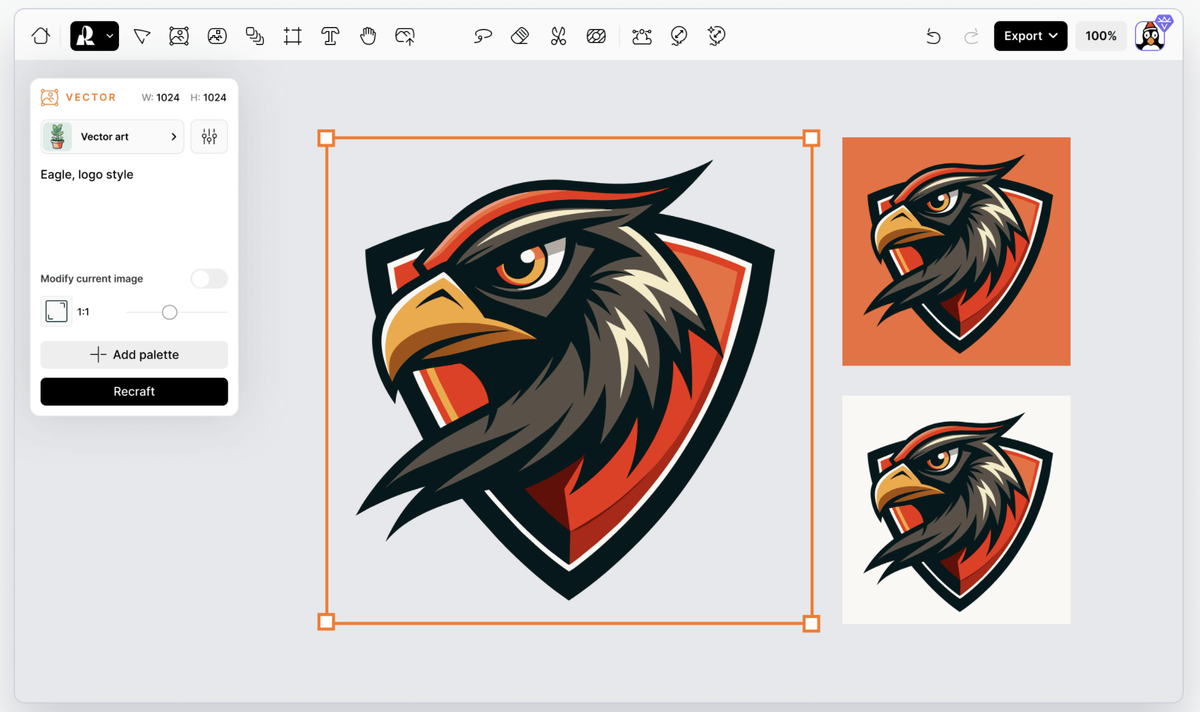Select the eagle image with white background
Image resolution: width=1200 pixels, height=712 pixels.
(956, 510)
